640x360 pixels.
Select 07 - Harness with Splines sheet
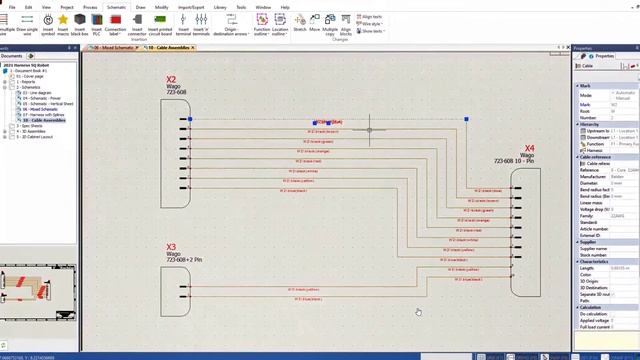click(43, 115)
